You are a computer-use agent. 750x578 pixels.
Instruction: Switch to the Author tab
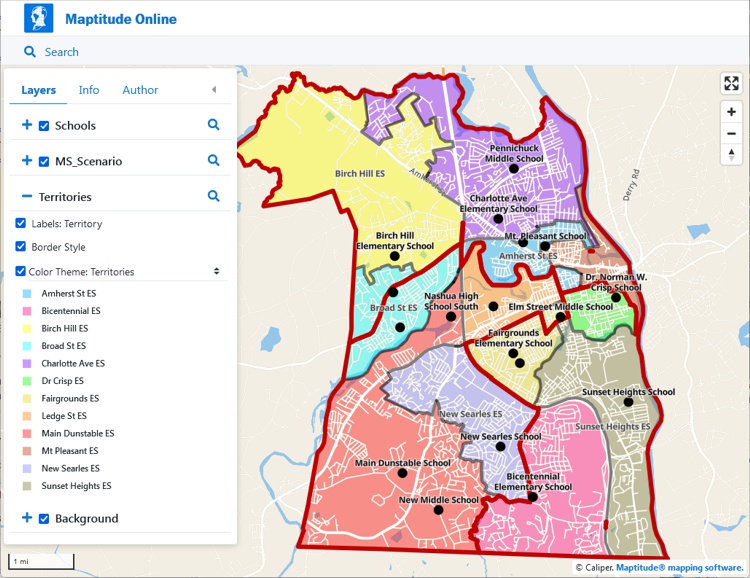(140, 90)
